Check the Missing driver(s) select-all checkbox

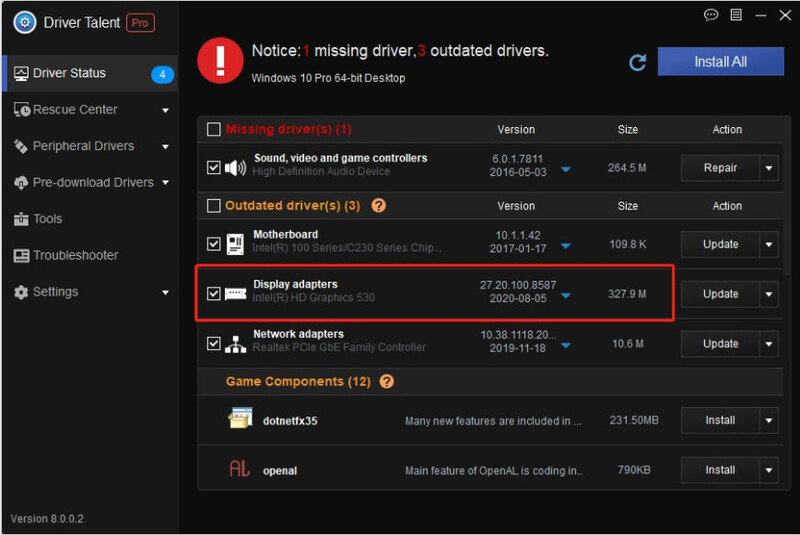click(x=214, y=129)
